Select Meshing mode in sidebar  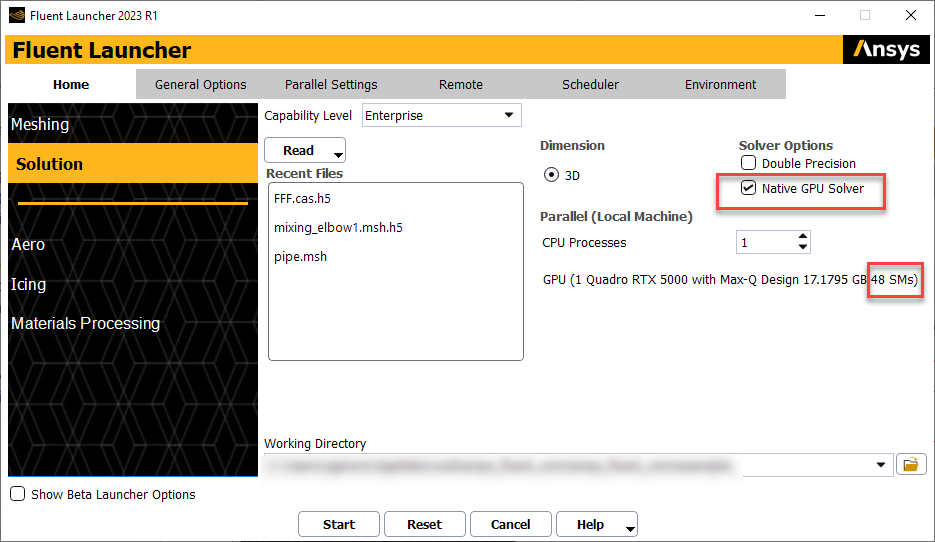tap(133, 124)
